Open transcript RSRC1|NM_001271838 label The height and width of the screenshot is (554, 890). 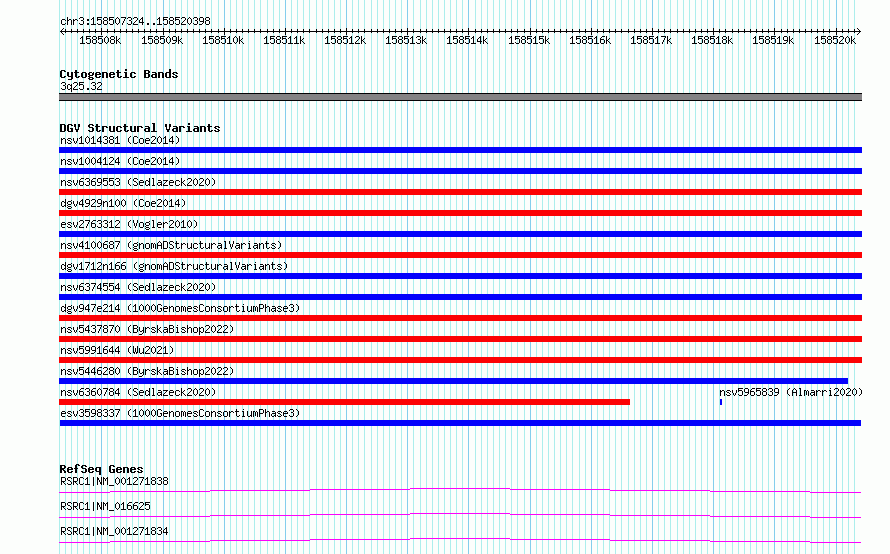point(114,481)
